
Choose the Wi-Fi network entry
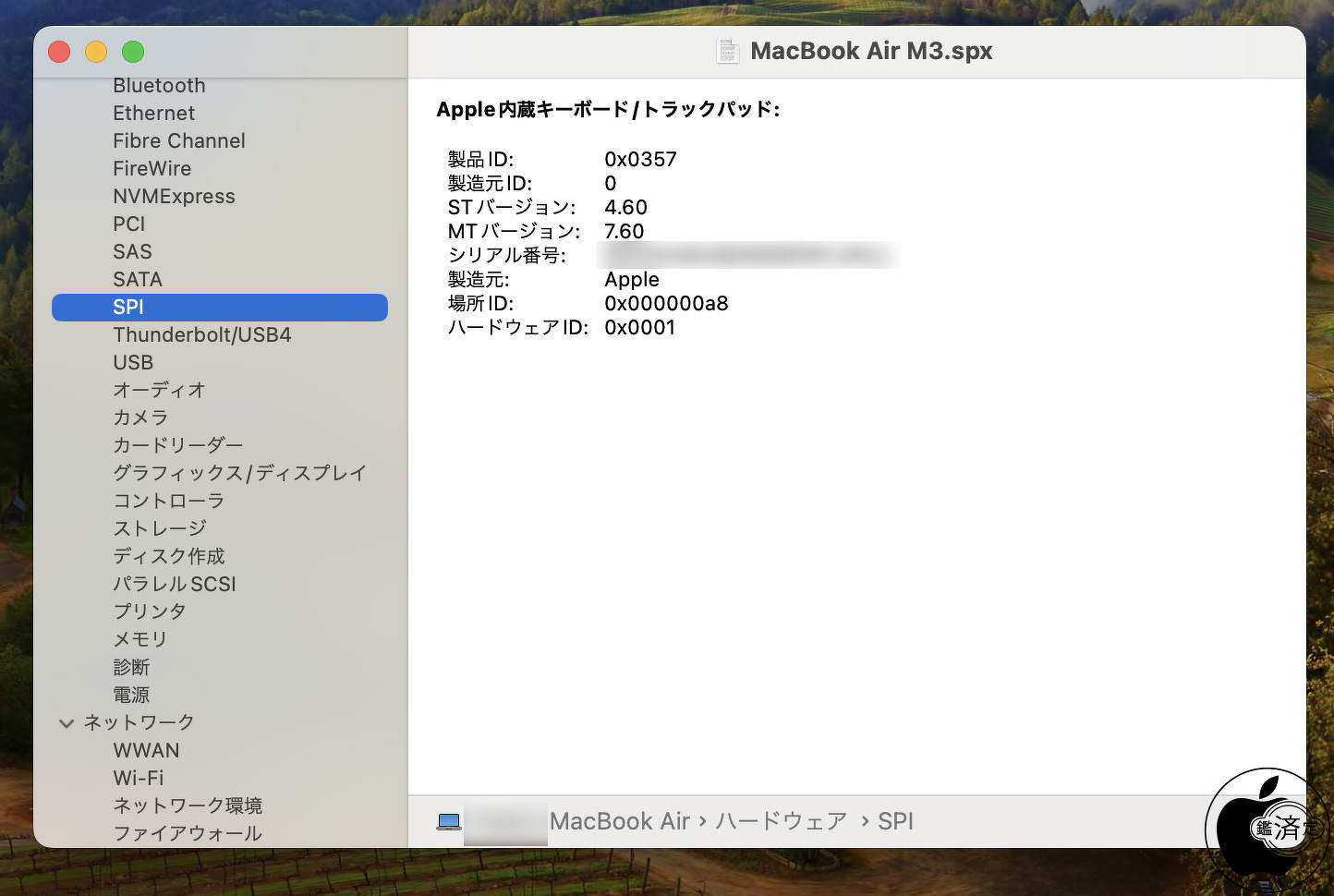[139, 778]
